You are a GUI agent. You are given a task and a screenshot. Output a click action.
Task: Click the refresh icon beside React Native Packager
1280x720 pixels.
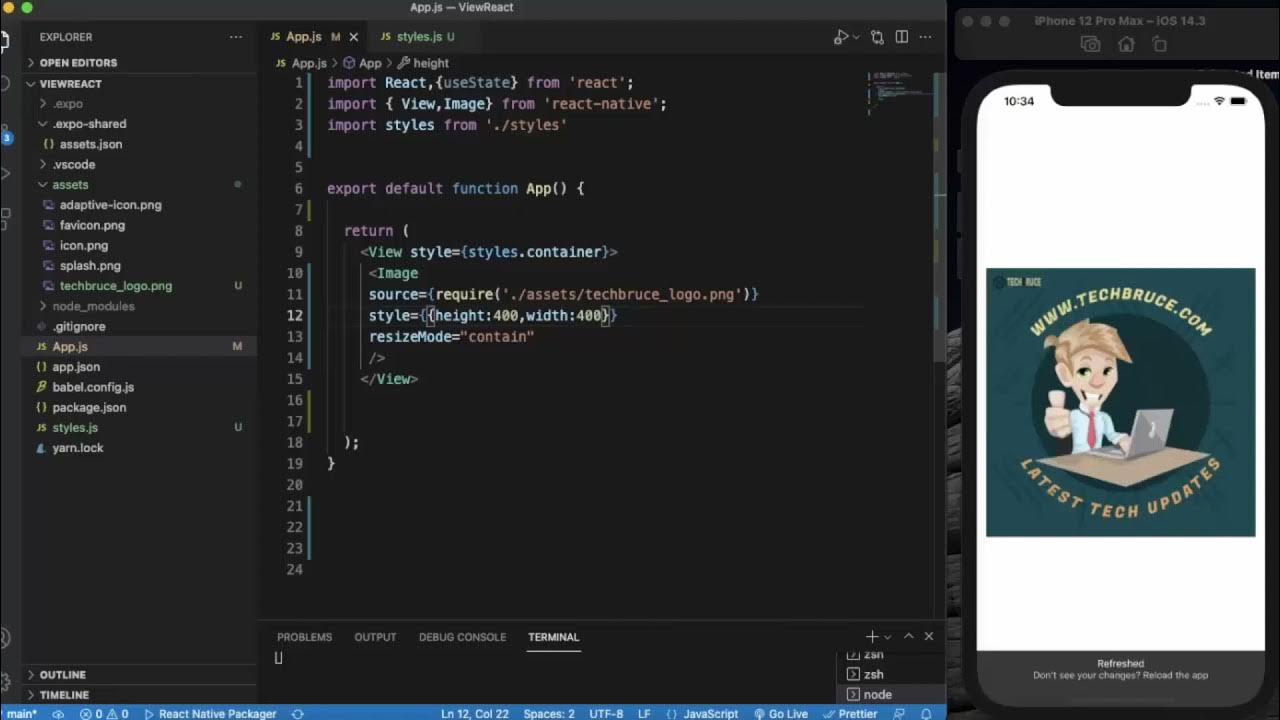[x=297, y=713]
